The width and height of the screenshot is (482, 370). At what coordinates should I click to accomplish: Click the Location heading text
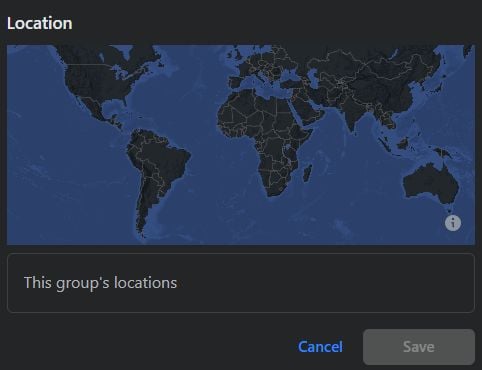[40, 23]
